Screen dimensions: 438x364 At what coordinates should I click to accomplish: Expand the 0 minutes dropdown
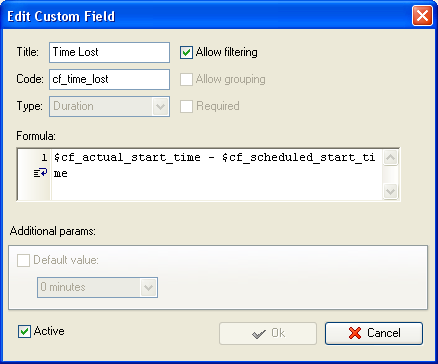[x=97, y=287]
